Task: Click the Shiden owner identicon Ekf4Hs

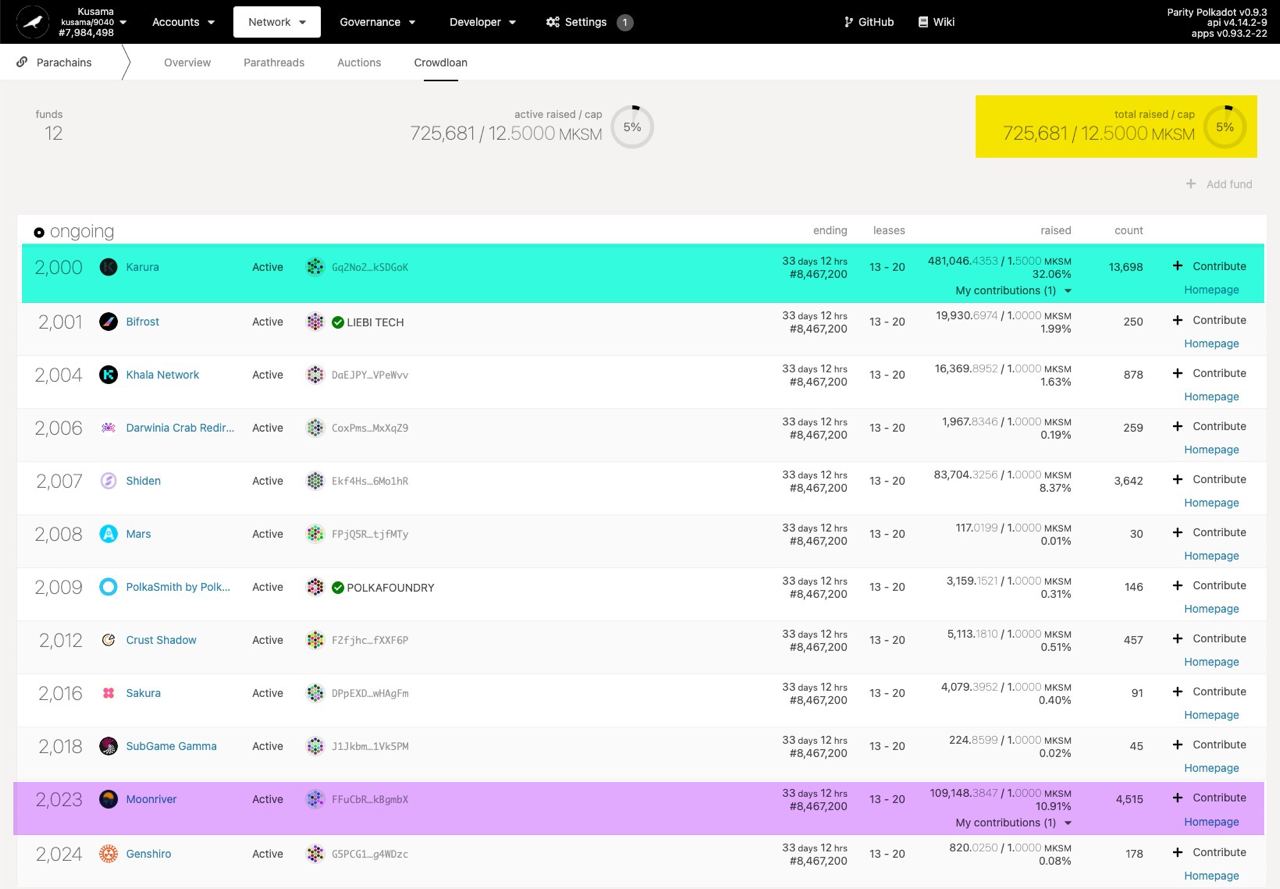Action: click(315, 481)
